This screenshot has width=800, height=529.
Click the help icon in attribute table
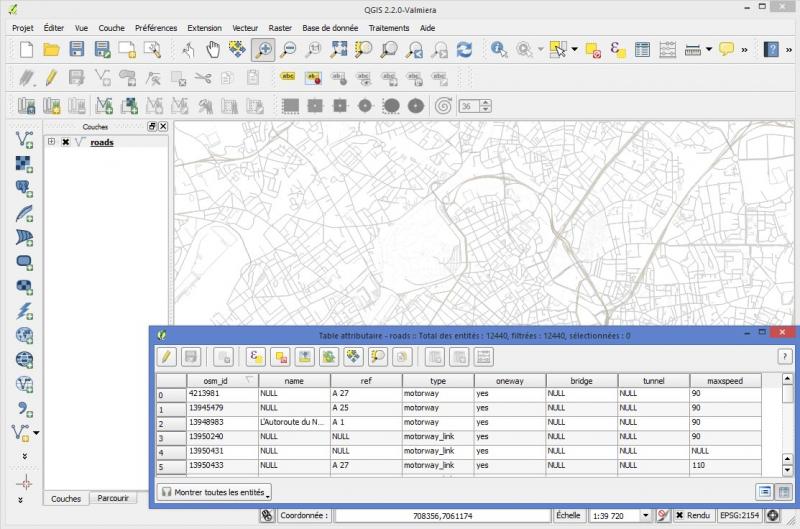pyautogui.click(x=785, y=356)
